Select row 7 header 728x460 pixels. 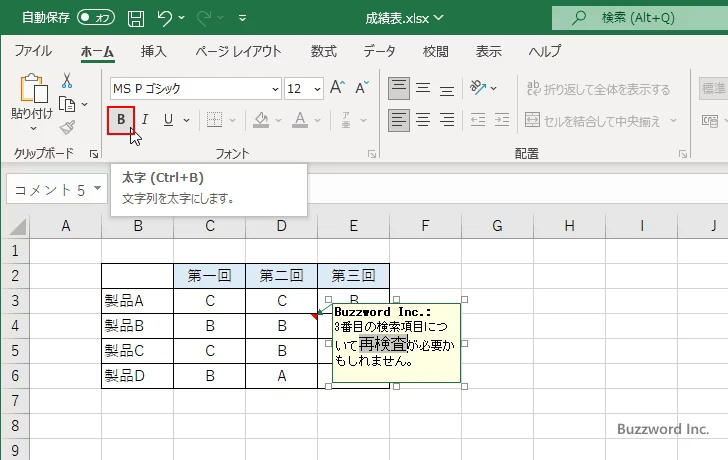15,400
